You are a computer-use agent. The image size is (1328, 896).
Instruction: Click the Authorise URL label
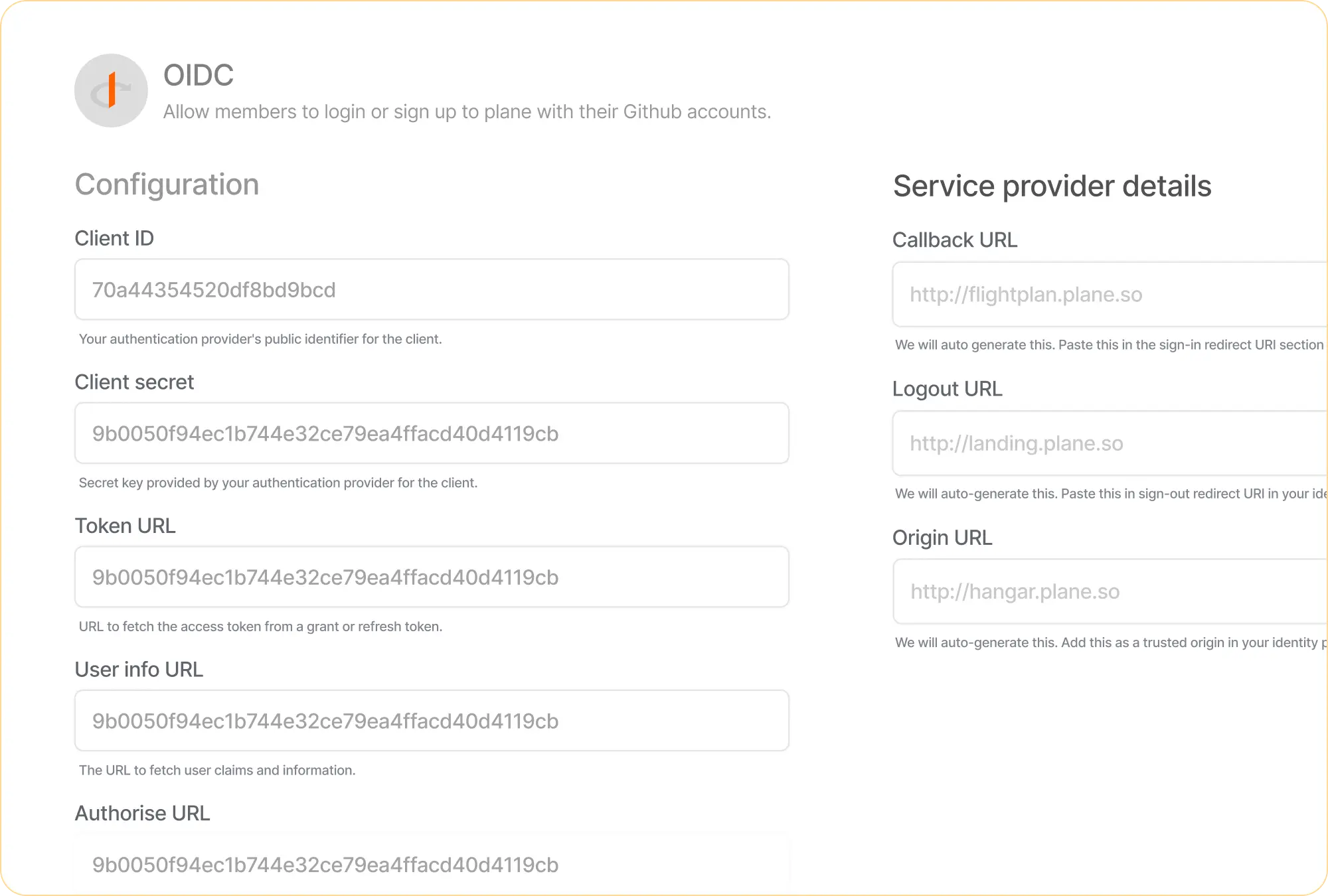(142, 813)
